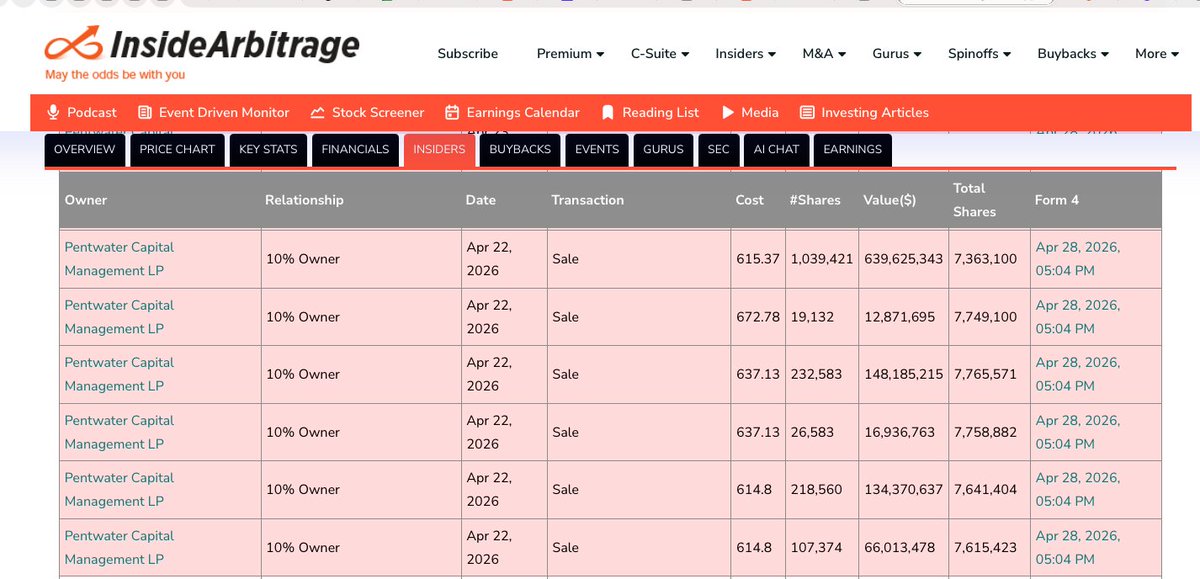Expand the Premium dropdown menu
Image resolution: width=1200 pixels, height=579 pixels.
coord(570,54)
